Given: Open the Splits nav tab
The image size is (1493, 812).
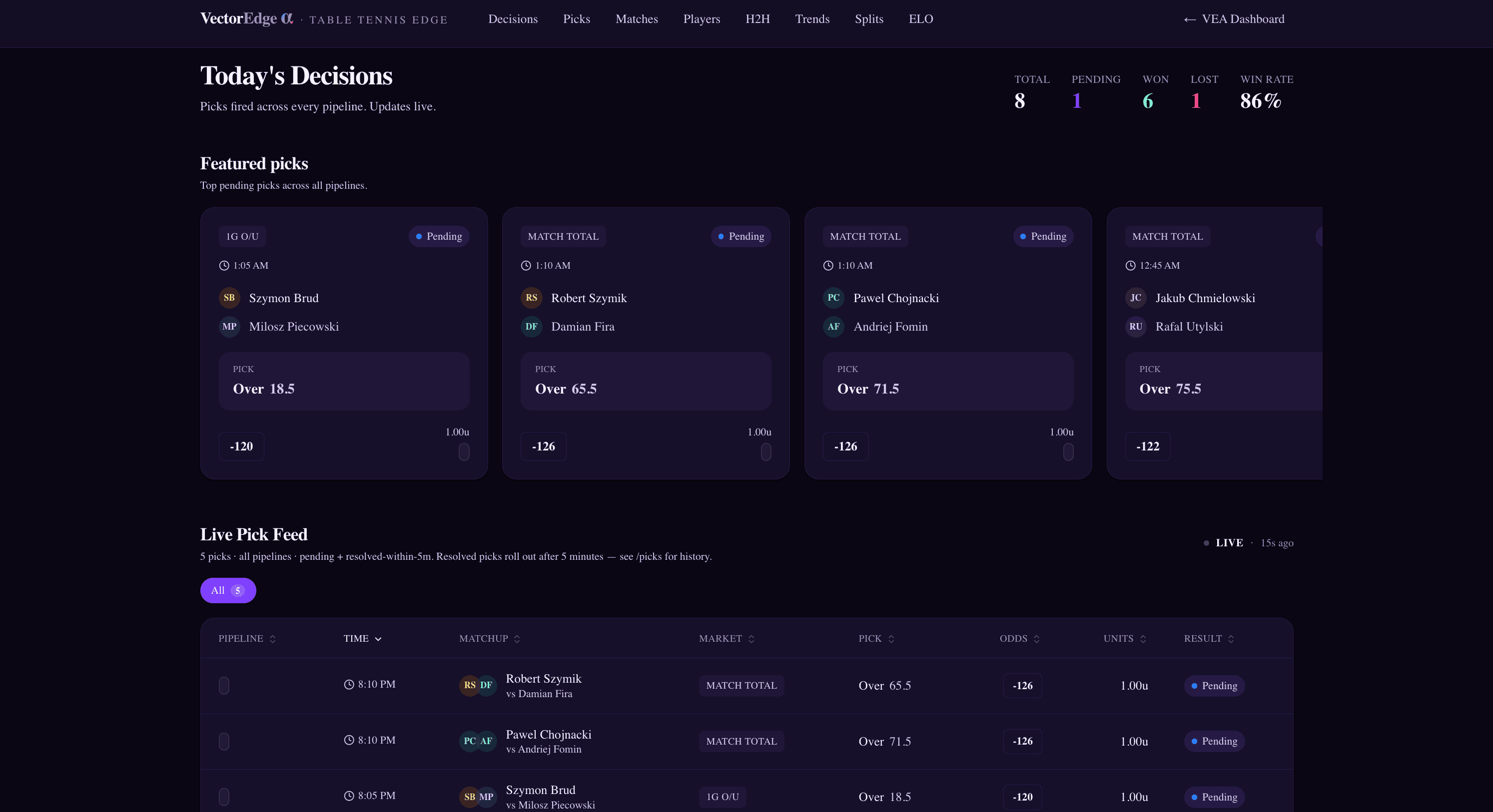Looking at the screenshot, I should pos(869,19).
